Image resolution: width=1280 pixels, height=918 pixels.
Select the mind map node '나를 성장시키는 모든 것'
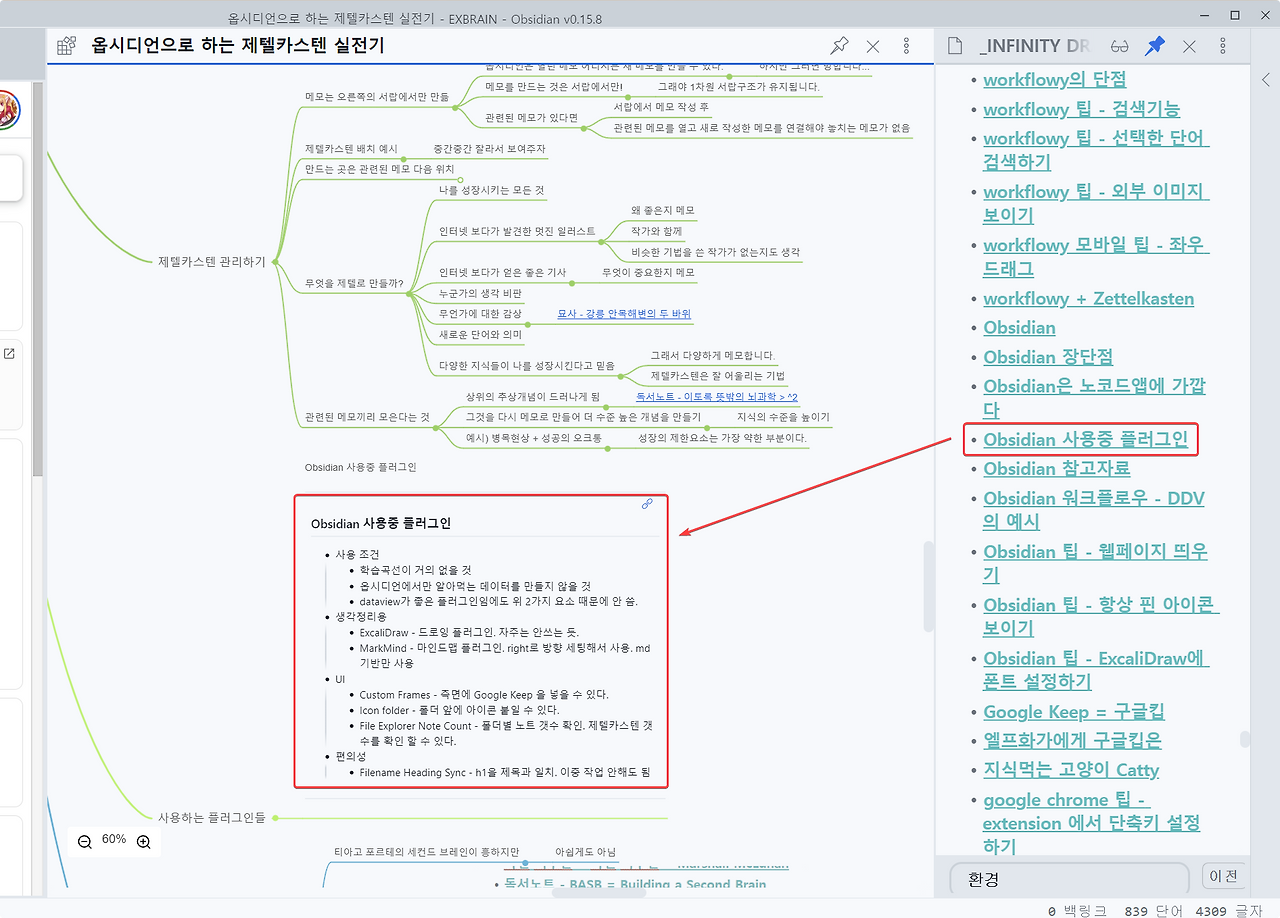click(x=493, y=190)
